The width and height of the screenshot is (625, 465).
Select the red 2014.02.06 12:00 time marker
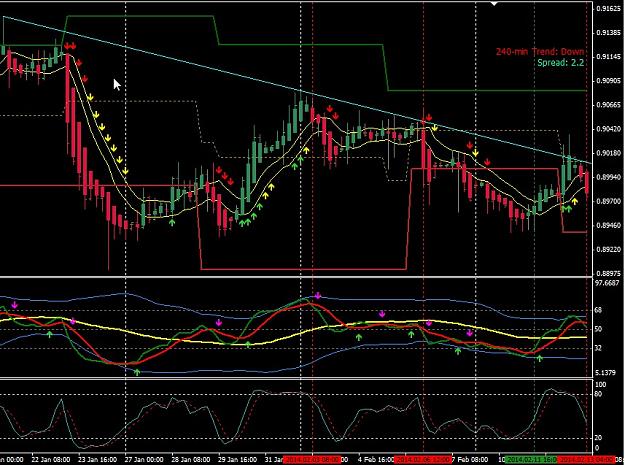click(423, 459)
